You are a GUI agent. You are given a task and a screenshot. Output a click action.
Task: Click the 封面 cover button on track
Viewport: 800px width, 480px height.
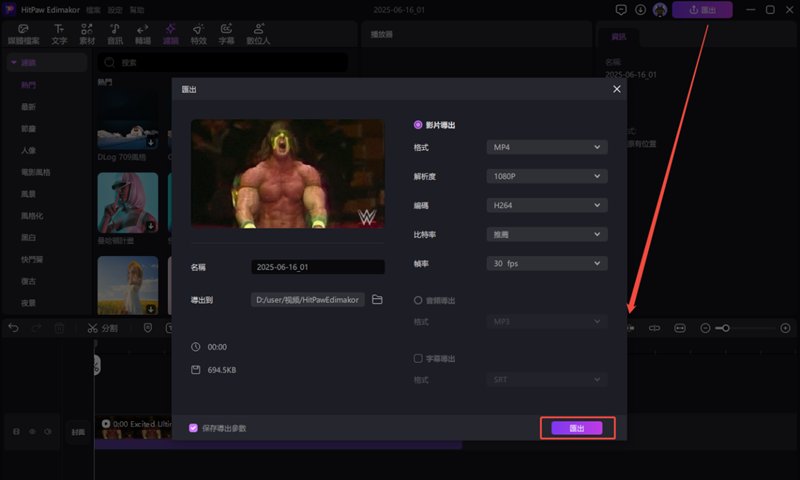[x=78, y=432]
